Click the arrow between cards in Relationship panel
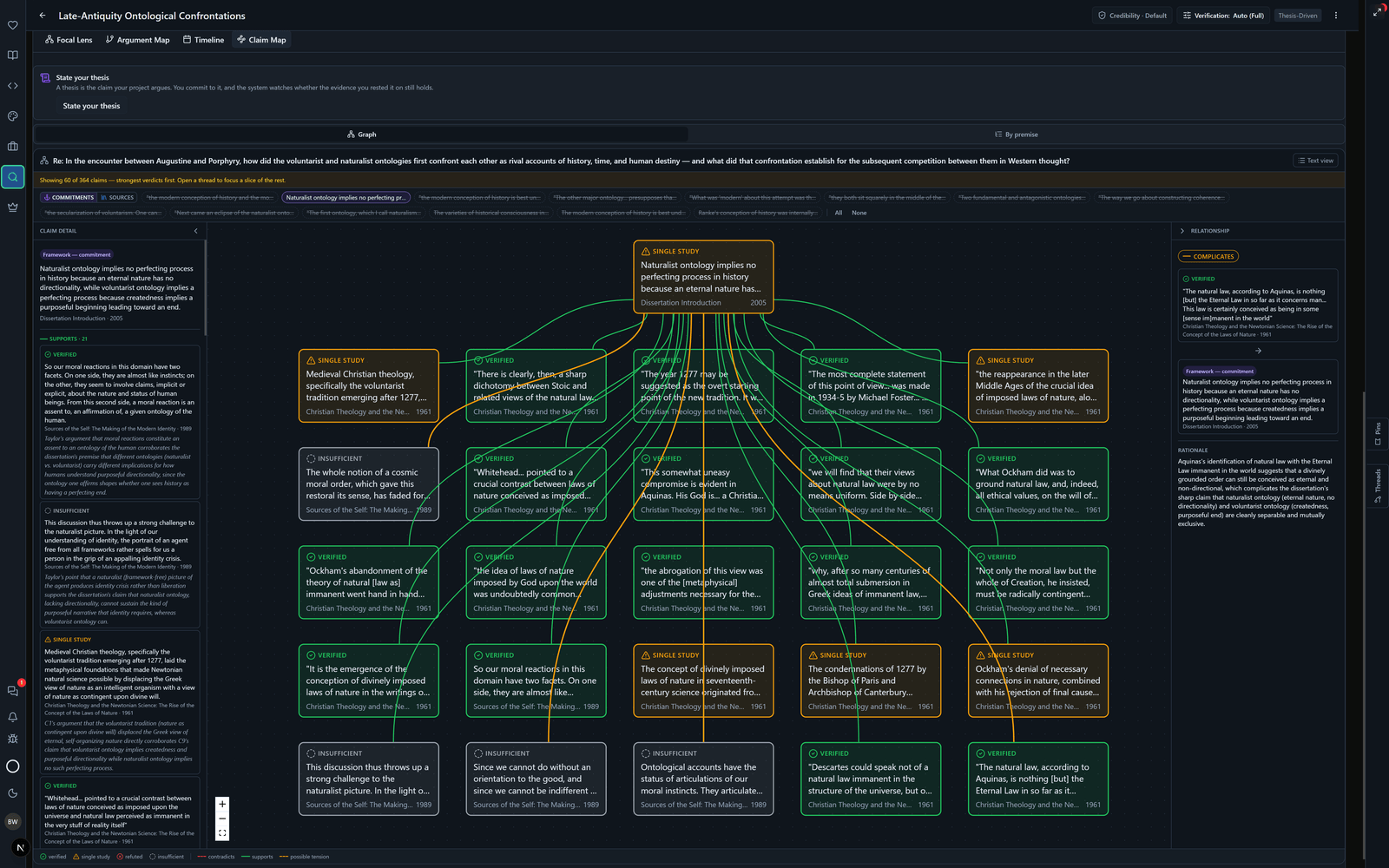The width and height of the screenshot is (1389, 868). point(1258,351)
